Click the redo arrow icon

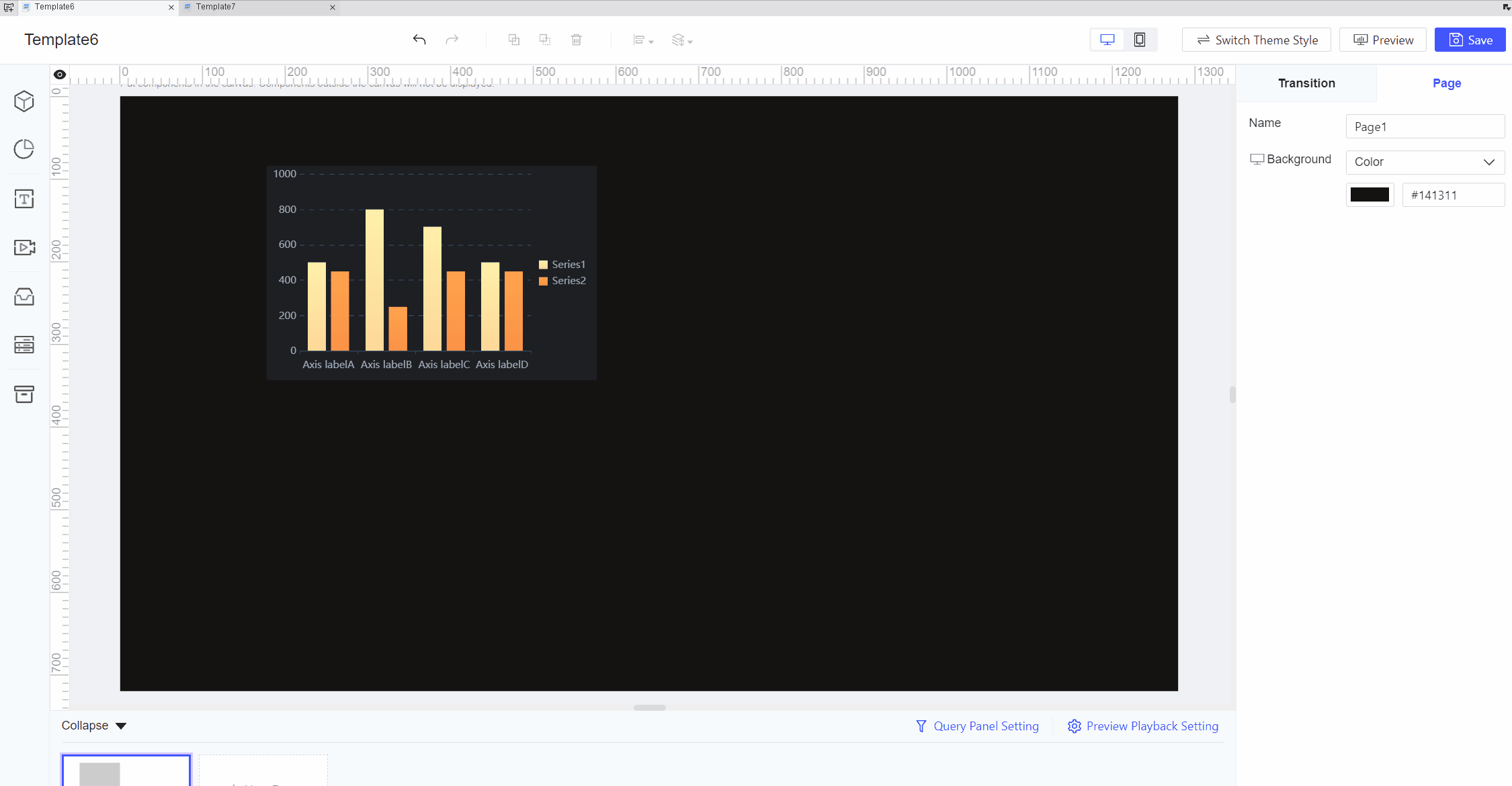452,40
